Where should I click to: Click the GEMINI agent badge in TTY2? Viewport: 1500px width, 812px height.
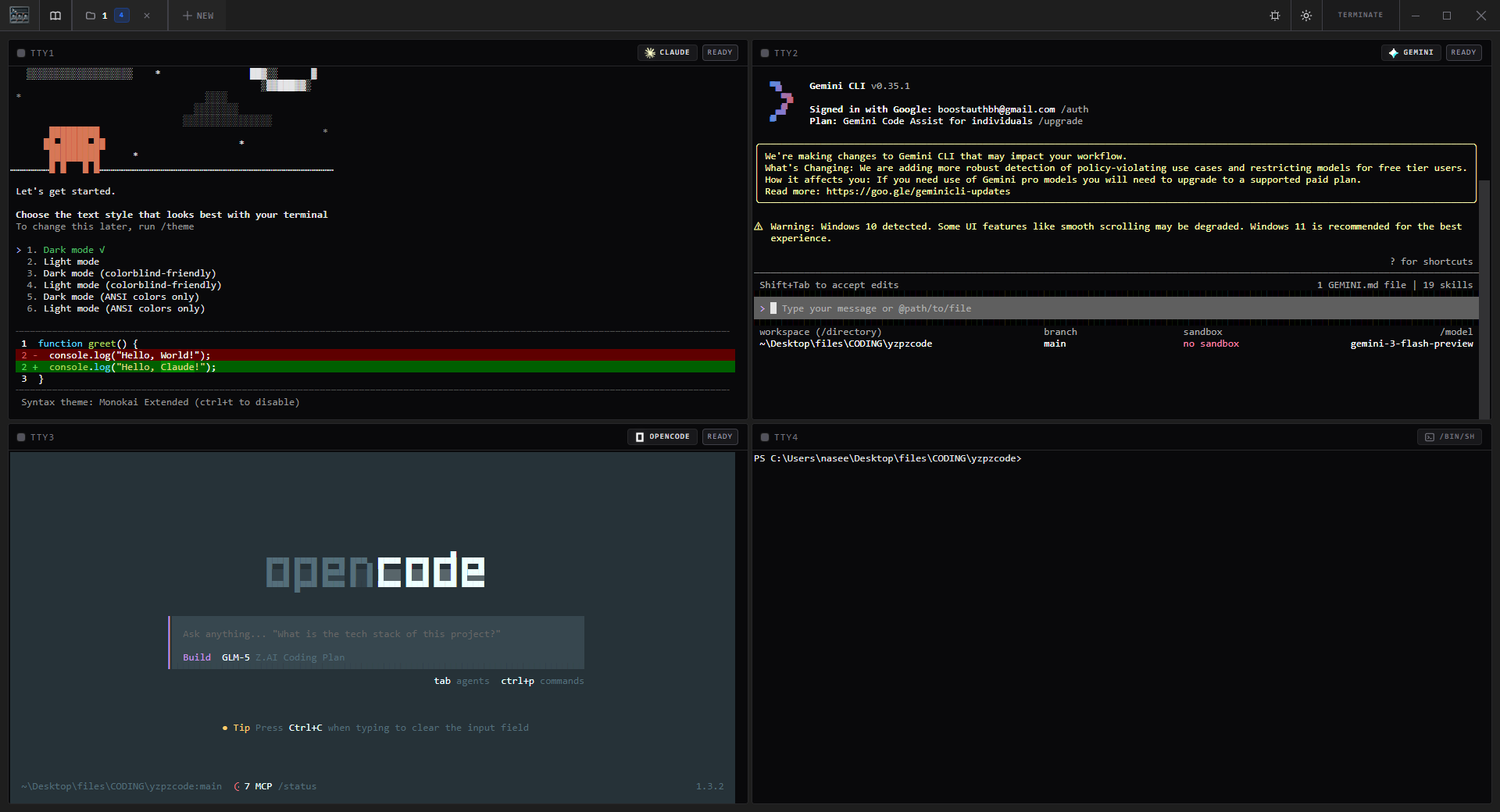pyautogui.click(x=1411, y=52)
